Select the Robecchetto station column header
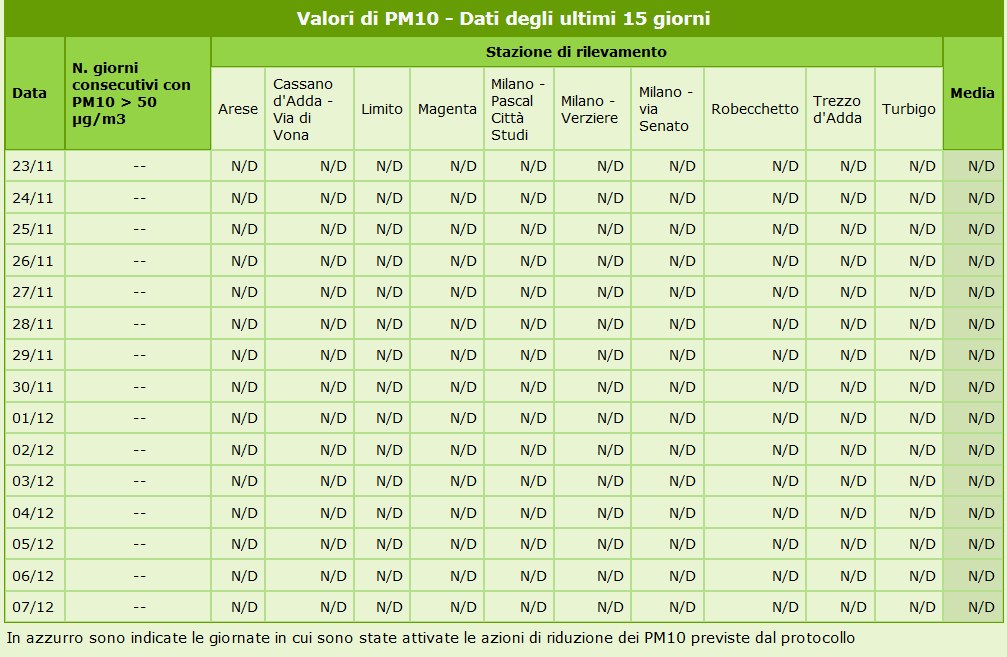Screen dimensions: 1007x657 point(755,109)
